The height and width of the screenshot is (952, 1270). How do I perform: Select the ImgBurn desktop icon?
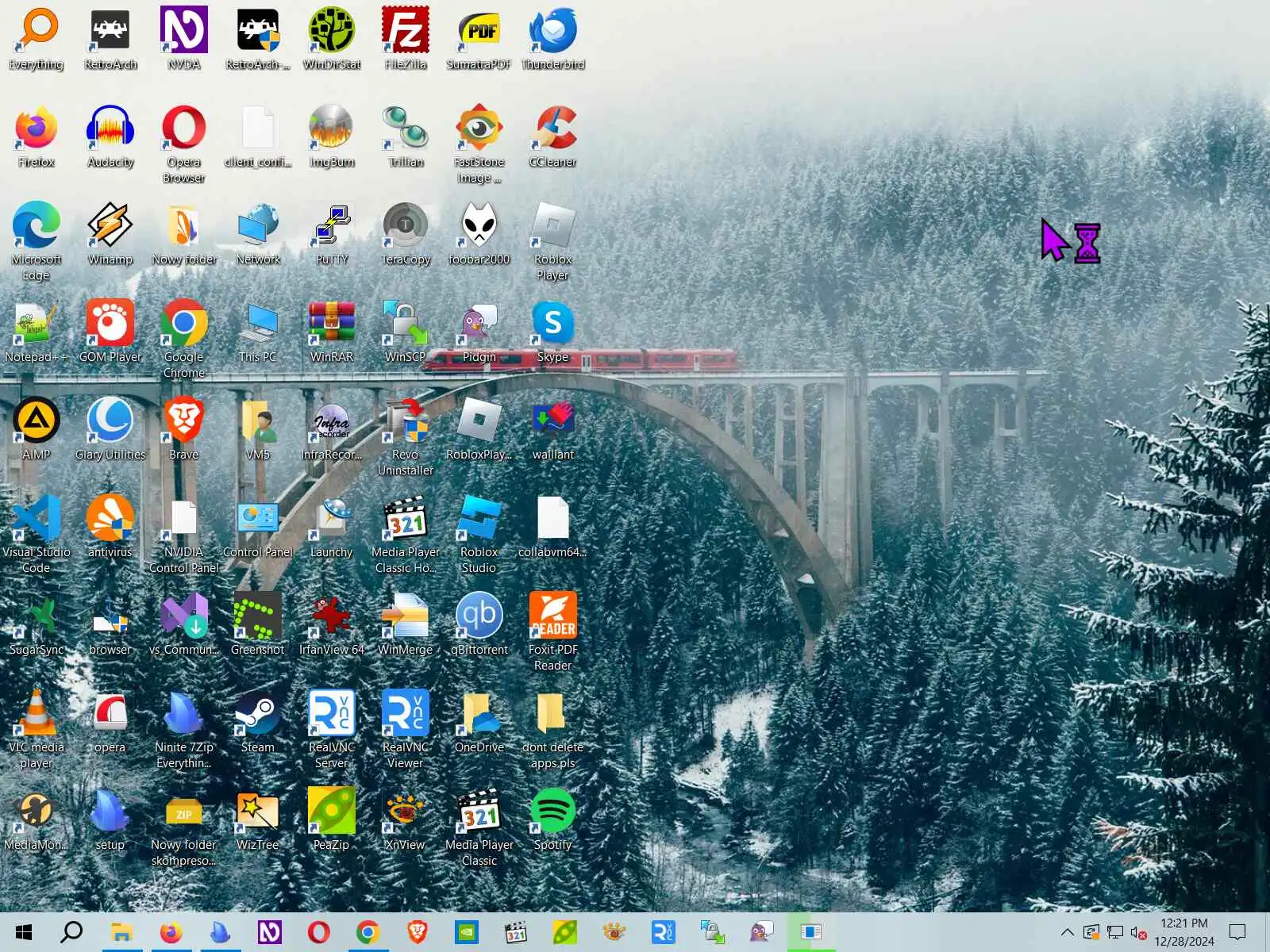(332, 136)
